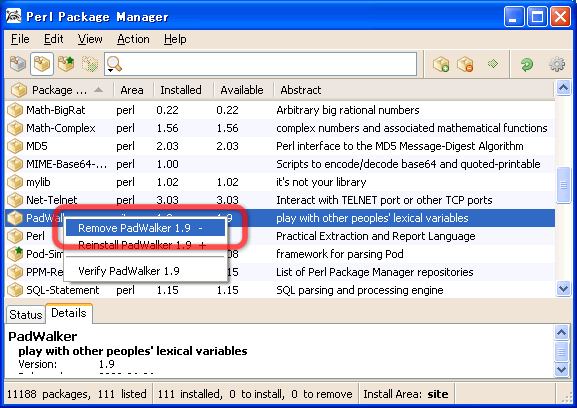The width and height of the screenshot is (577, 408).
Task: Open the gear Preferences icon
Action: pyautogui.click(x=557, y=64)
